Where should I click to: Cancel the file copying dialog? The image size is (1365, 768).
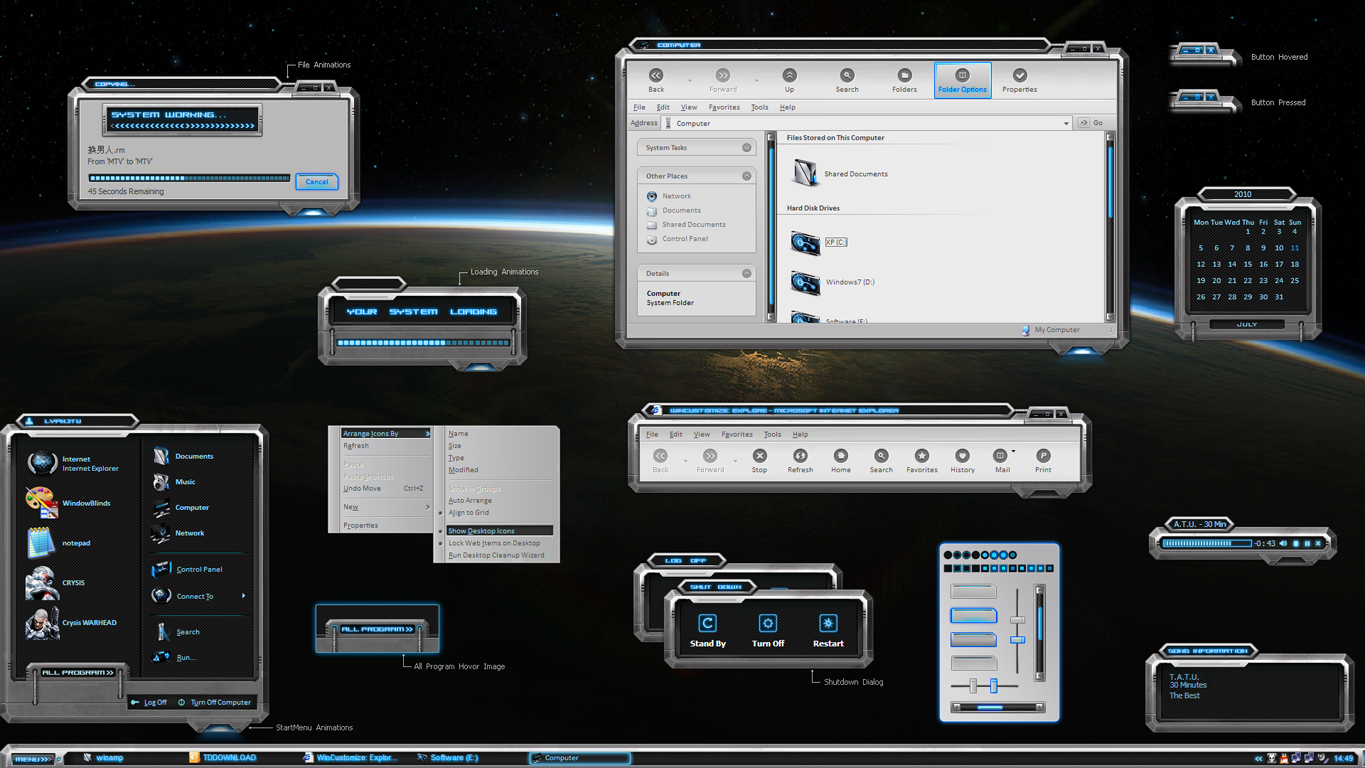(317, 182)
